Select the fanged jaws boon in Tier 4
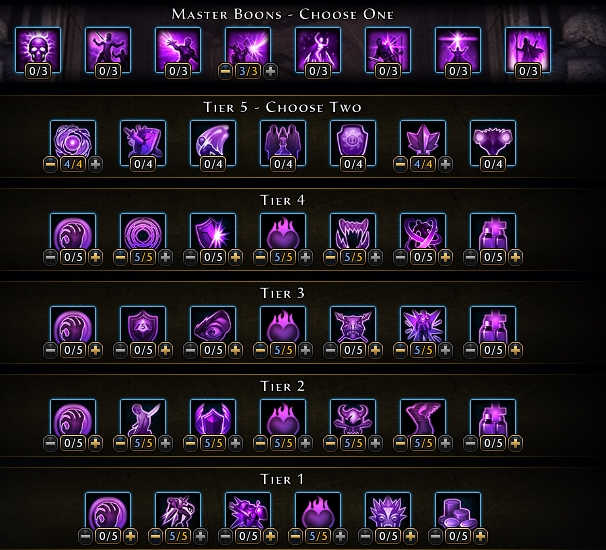This screenshot has width=606, height=550. click(x=353, y=232)
